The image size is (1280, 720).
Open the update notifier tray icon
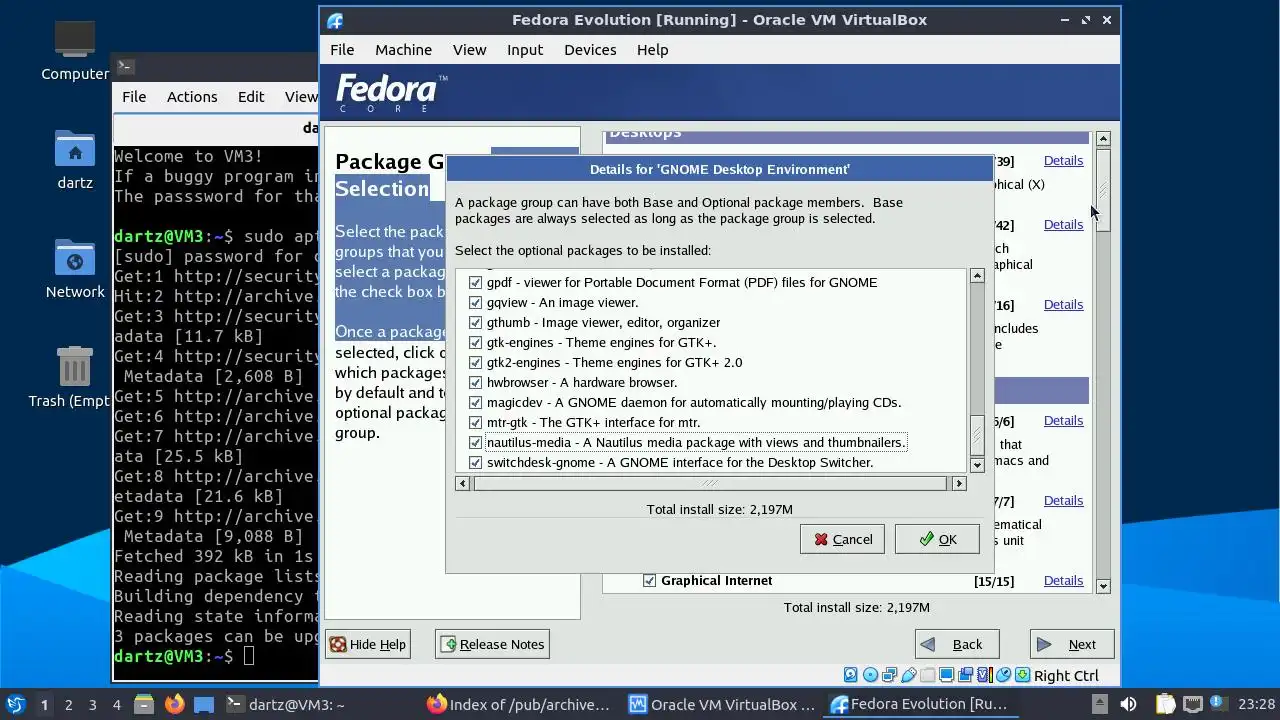[x=1219, y=703]
